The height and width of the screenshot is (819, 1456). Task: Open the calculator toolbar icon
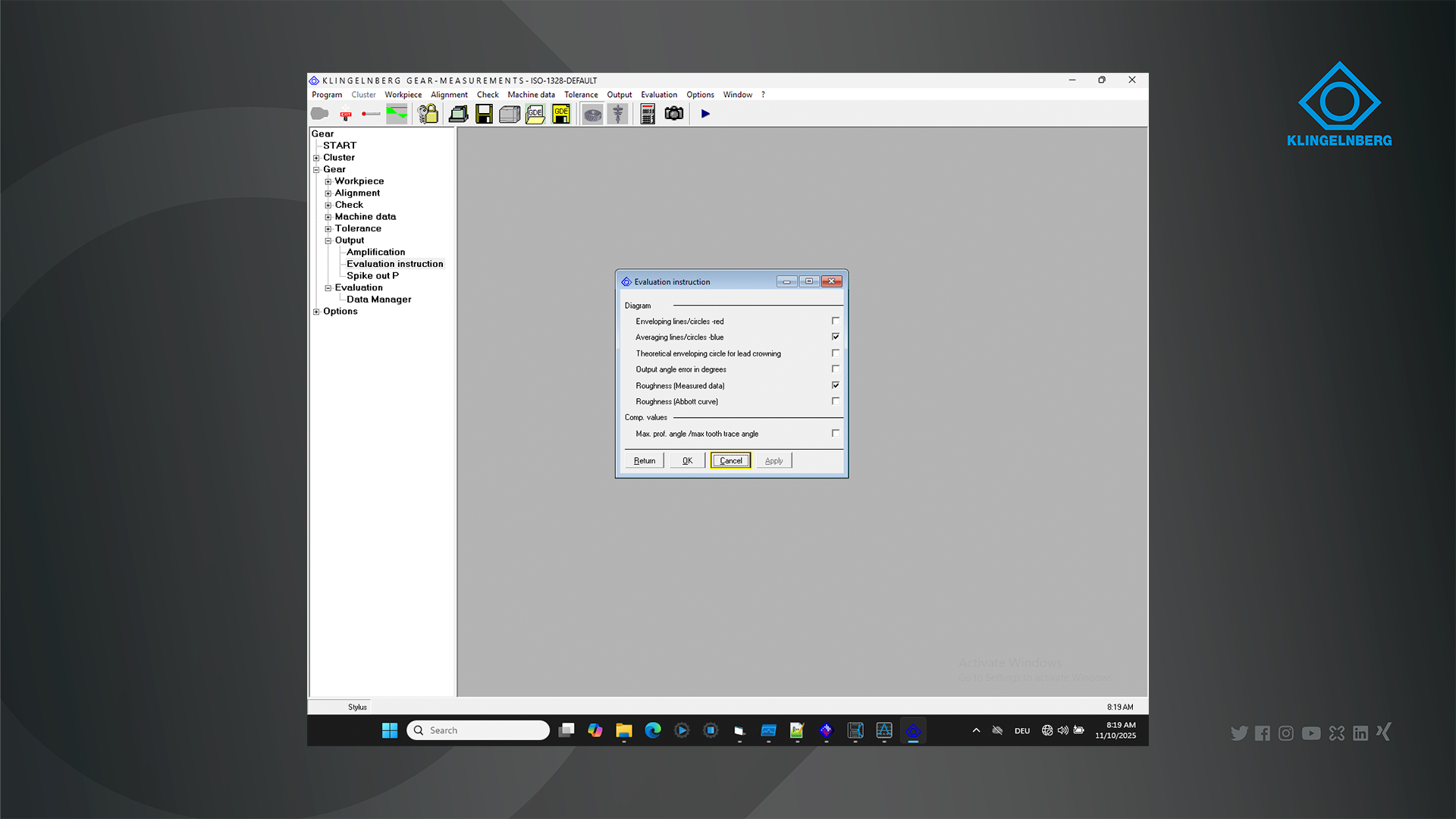648,114
